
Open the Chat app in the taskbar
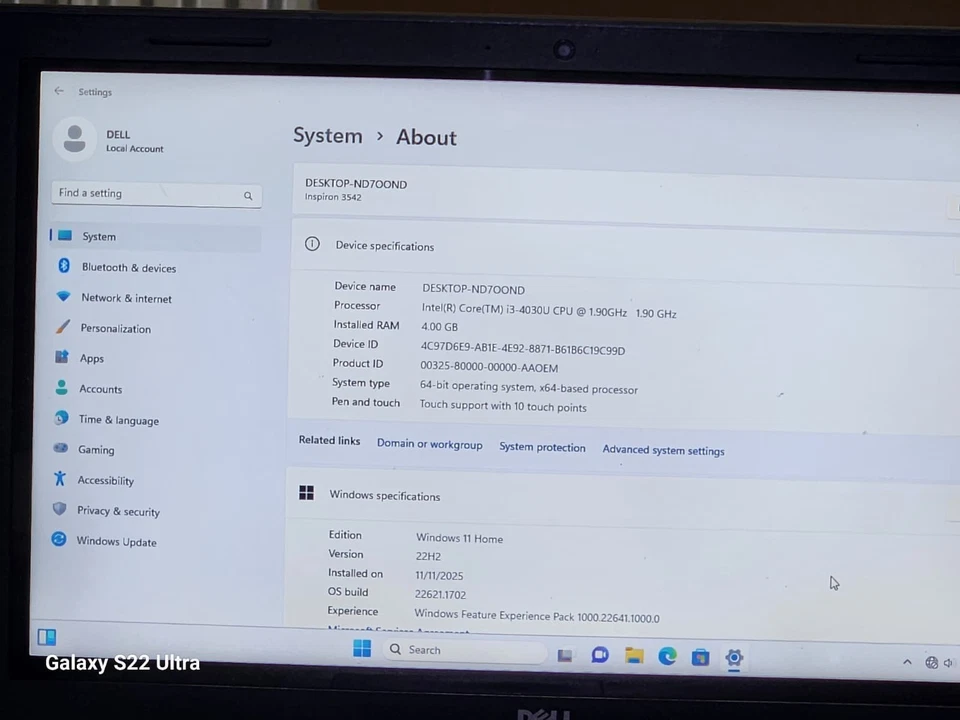(599, 655)
